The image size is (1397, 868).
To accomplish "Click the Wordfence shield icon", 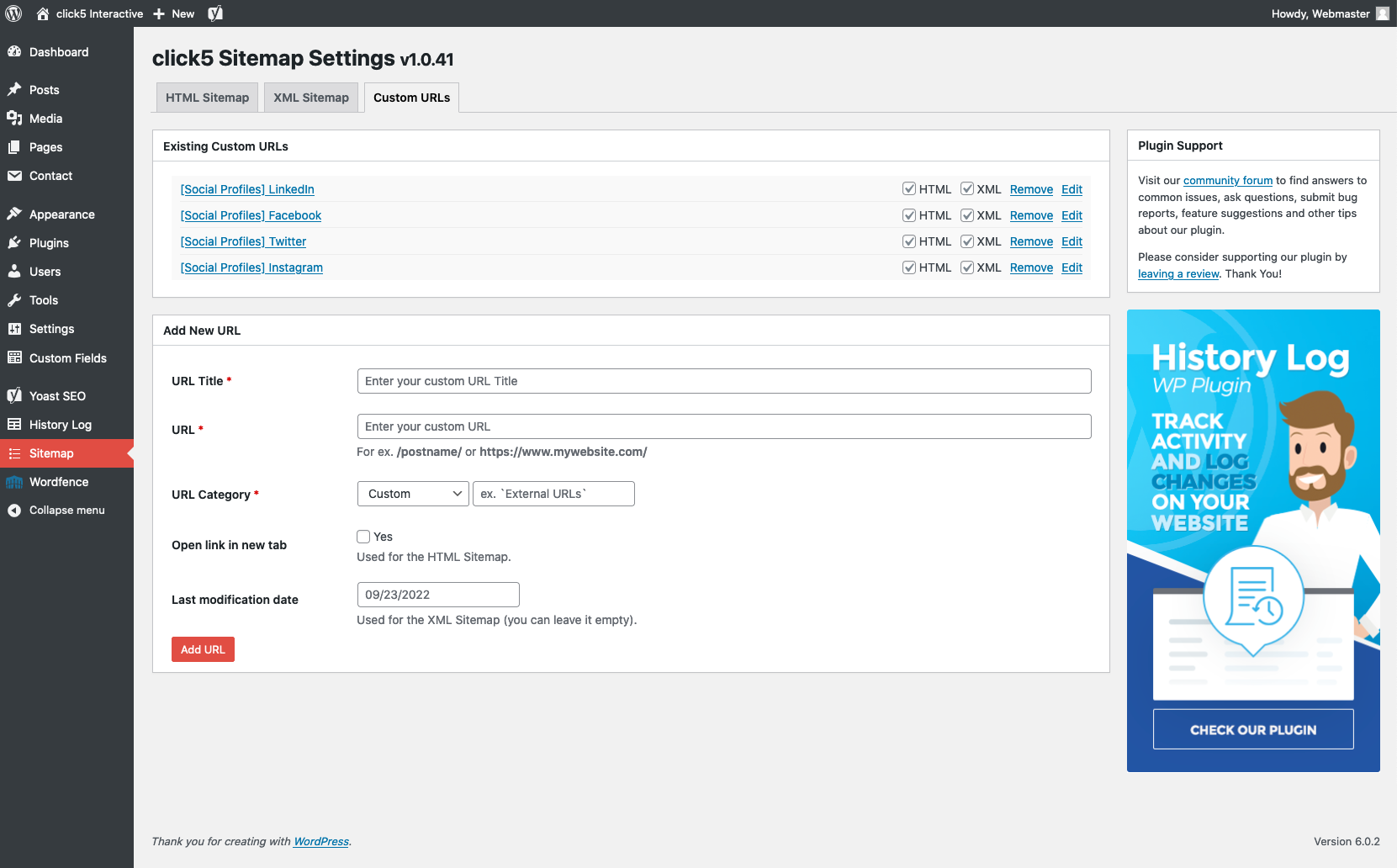I will click(14, 482).
